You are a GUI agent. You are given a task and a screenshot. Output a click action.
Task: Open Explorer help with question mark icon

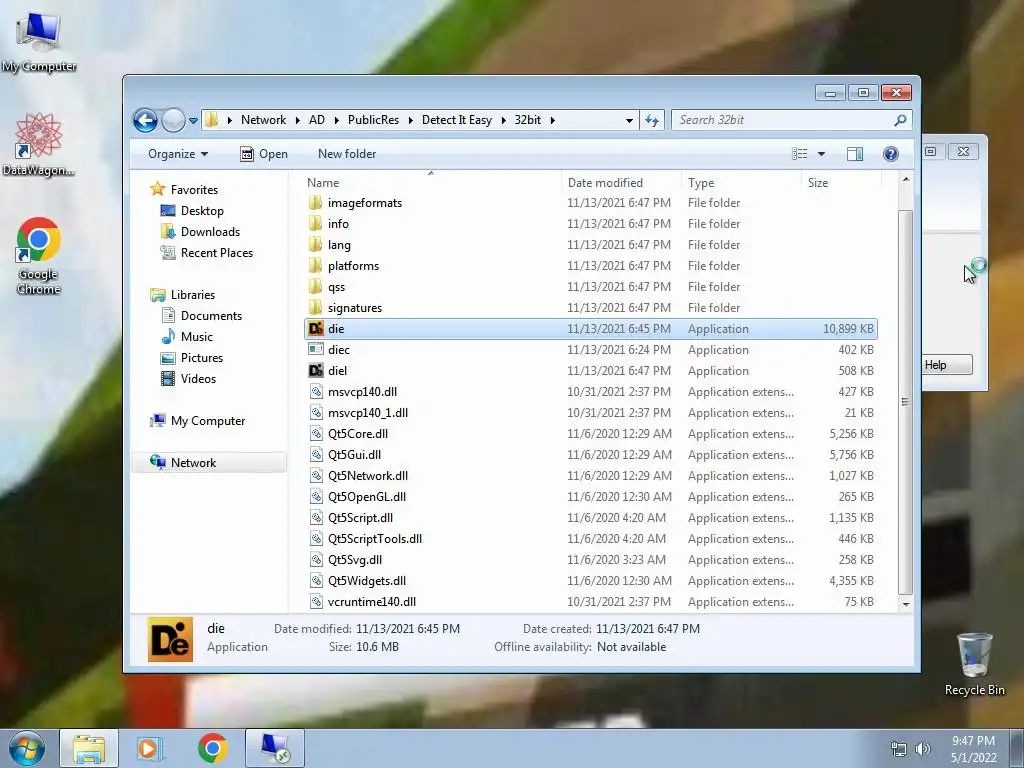point(890,154)
